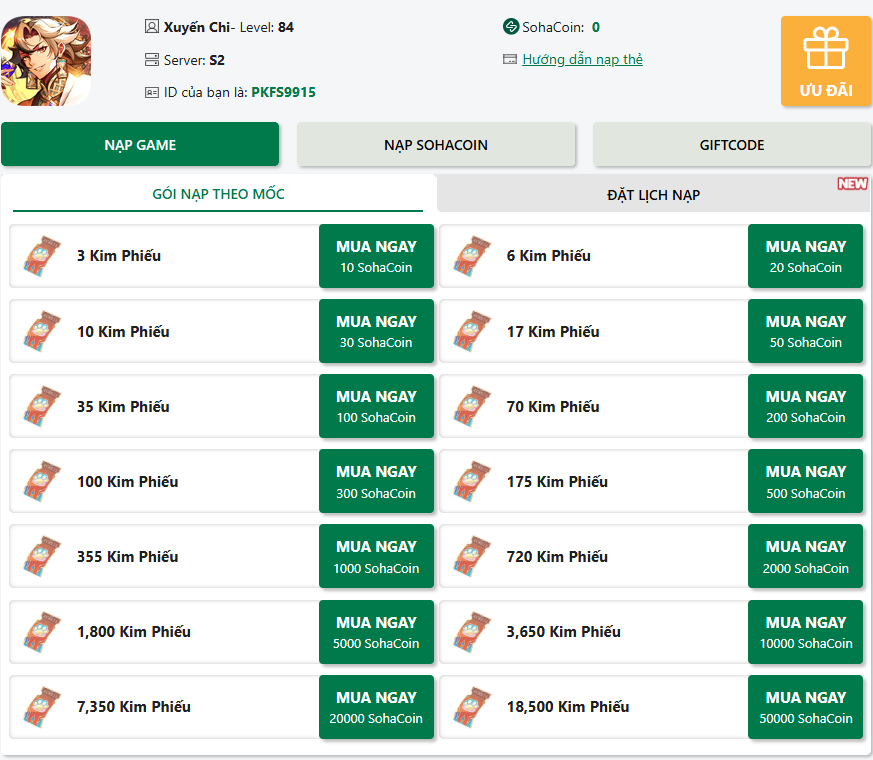Viewport: 873px width, 760px height.
Task: Click the ID card icon next to player ID
Action: 152,92
